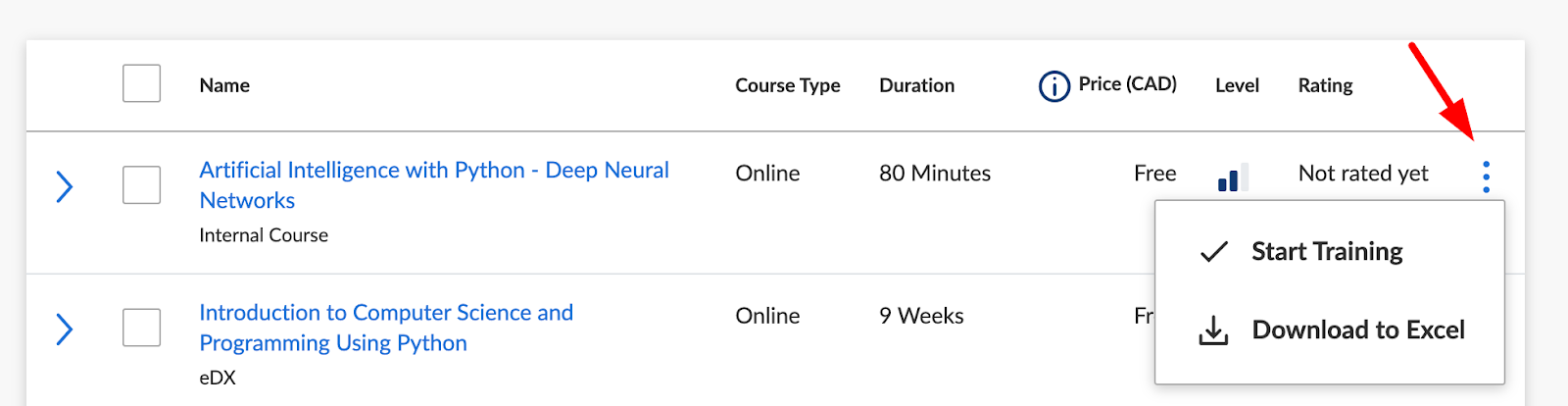Expand the Introduction to Computer Science row
The image size is (1568, 406).
[x=64, y=330]
